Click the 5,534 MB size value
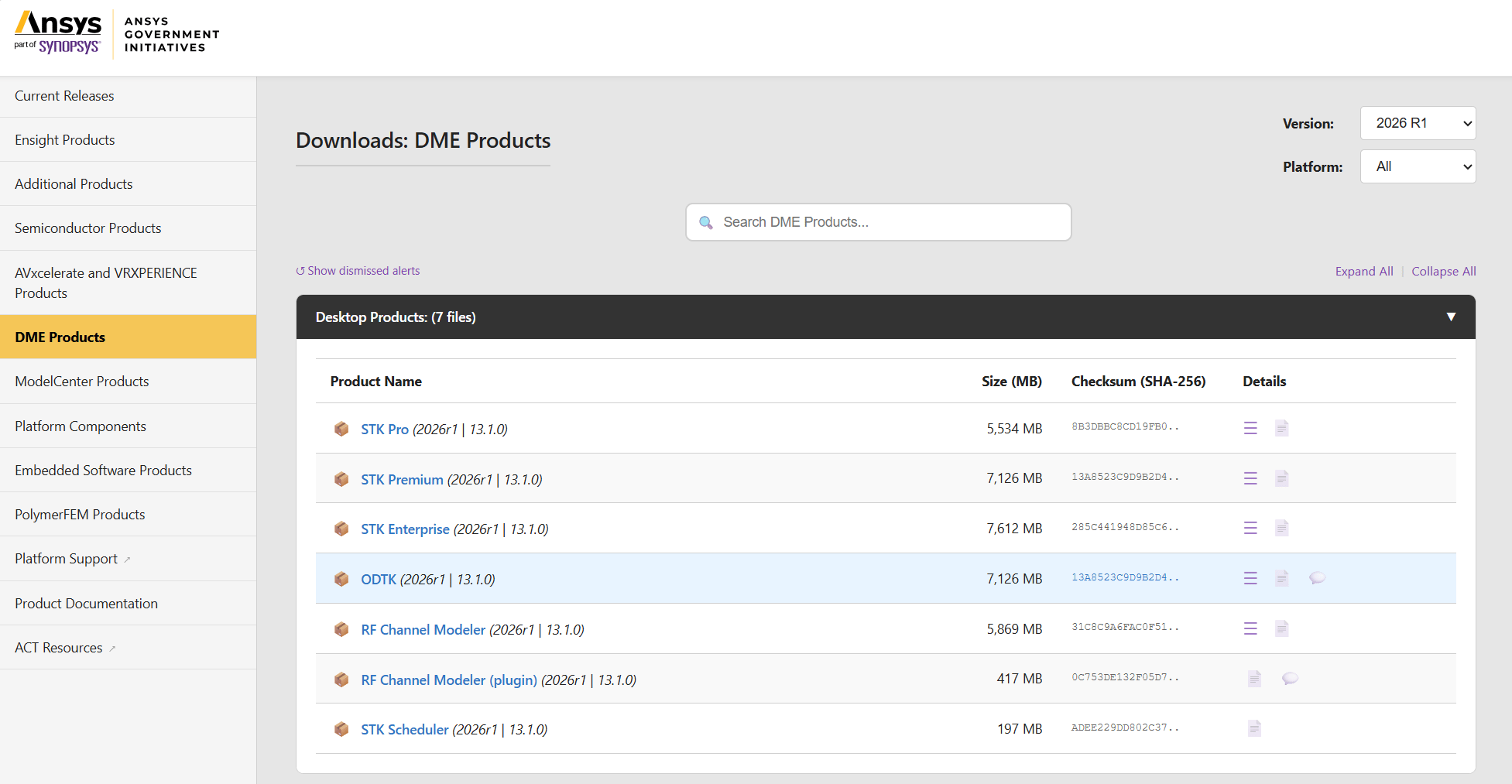The height and width of the screenshot is (784, 1512). coord(1014,429)
